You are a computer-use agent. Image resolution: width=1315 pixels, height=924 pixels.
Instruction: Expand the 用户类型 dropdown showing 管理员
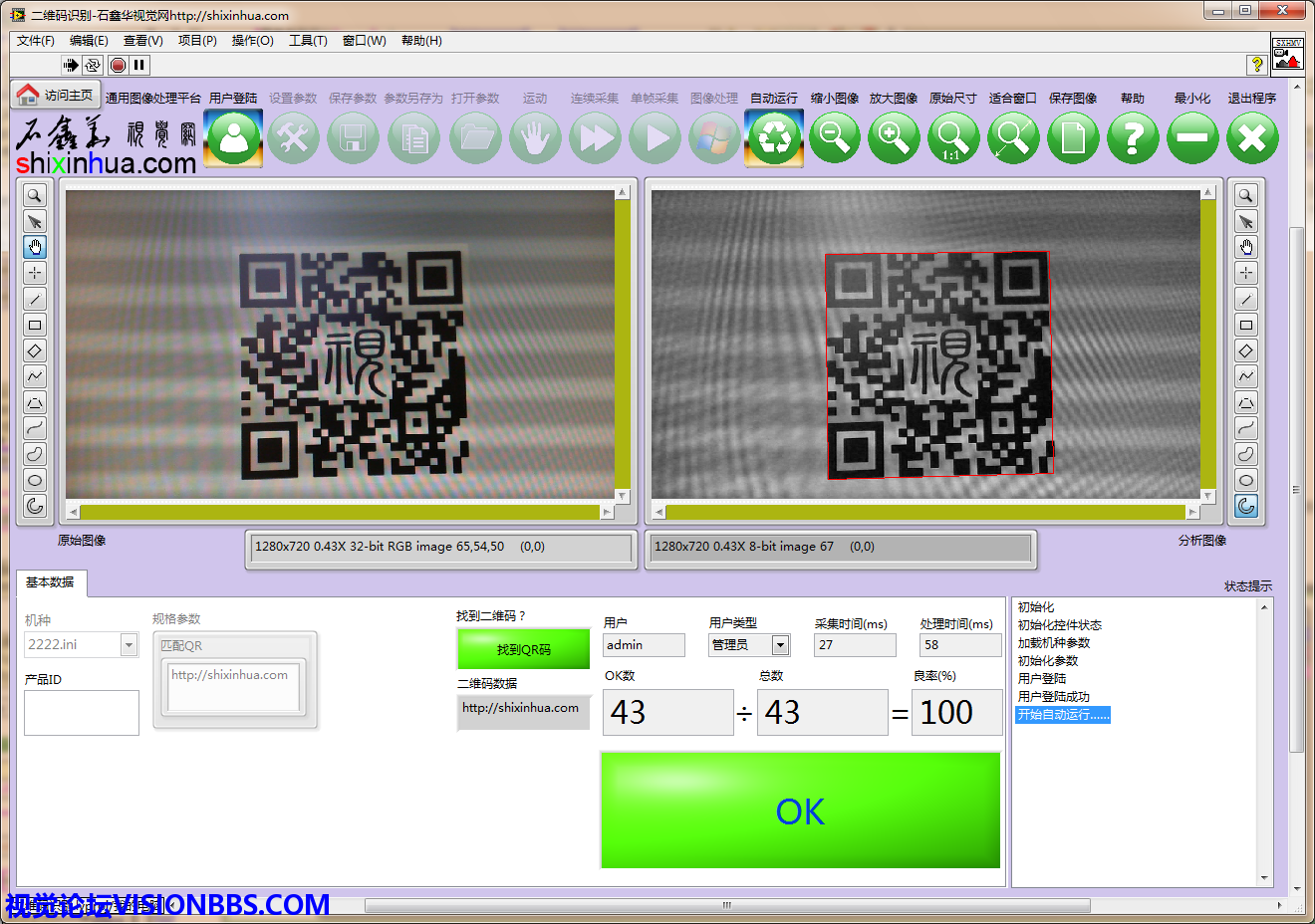point(780,645)
